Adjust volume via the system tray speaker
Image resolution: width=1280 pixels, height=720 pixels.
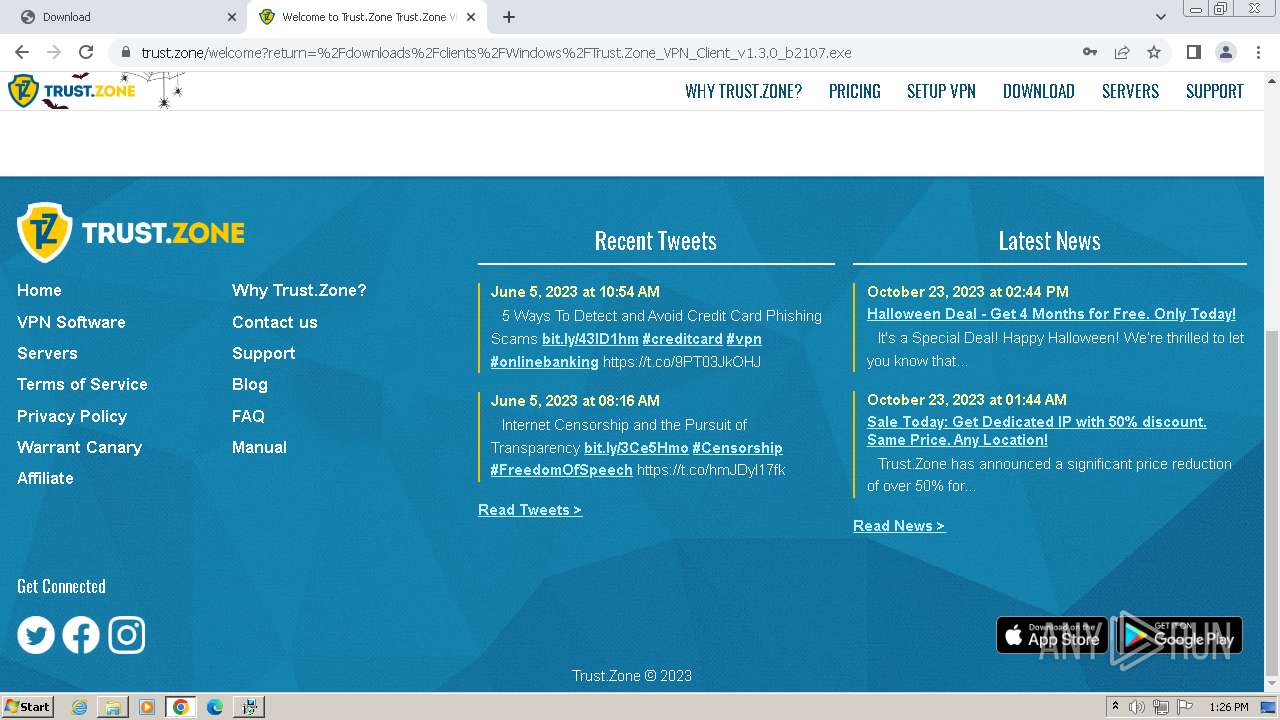[x=1137, y=707]
